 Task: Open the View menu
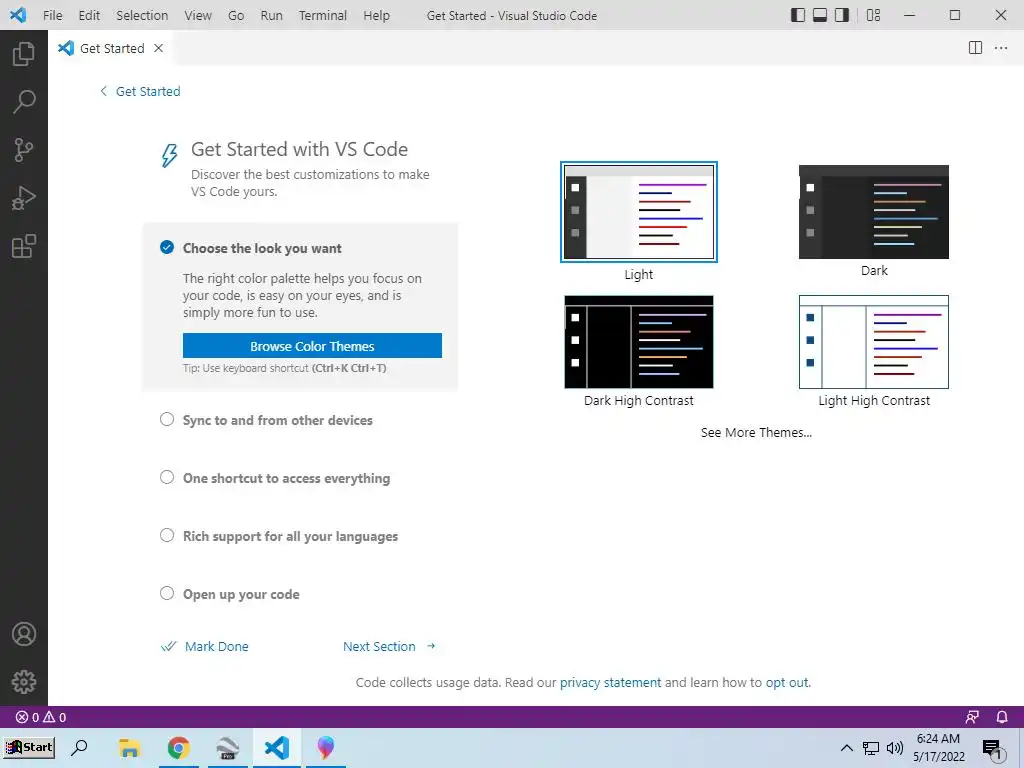pyautogui.click(x=198, y=15)
